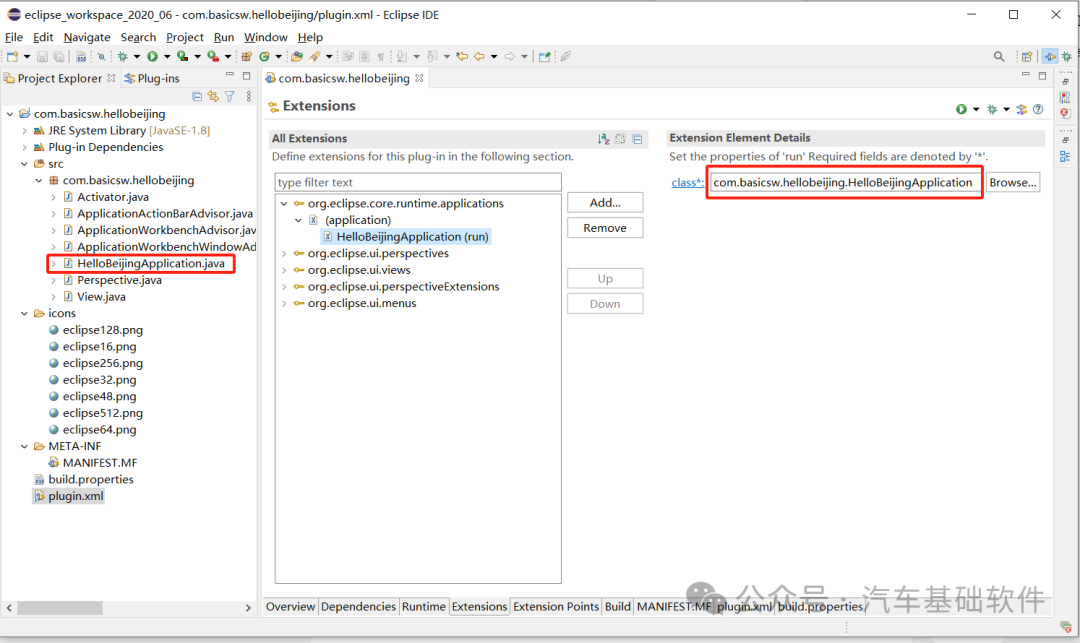The image size is (1080, 643).
Task: Run the application using the green Run toolbar icon
Action: (152, 56)
